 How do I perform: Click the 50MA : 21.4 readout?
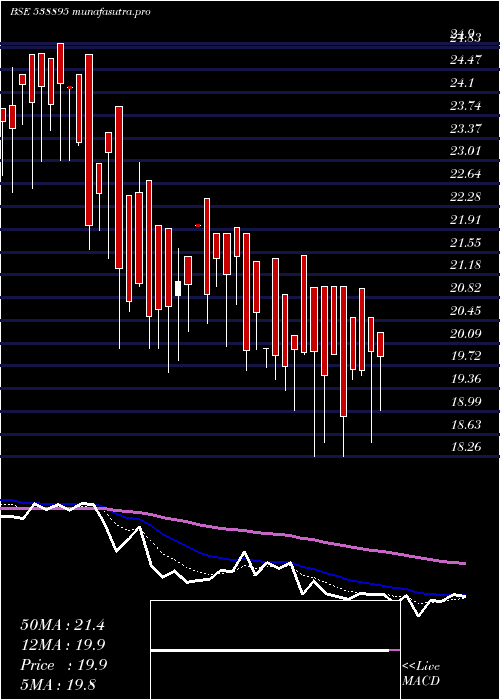[62, 625]
